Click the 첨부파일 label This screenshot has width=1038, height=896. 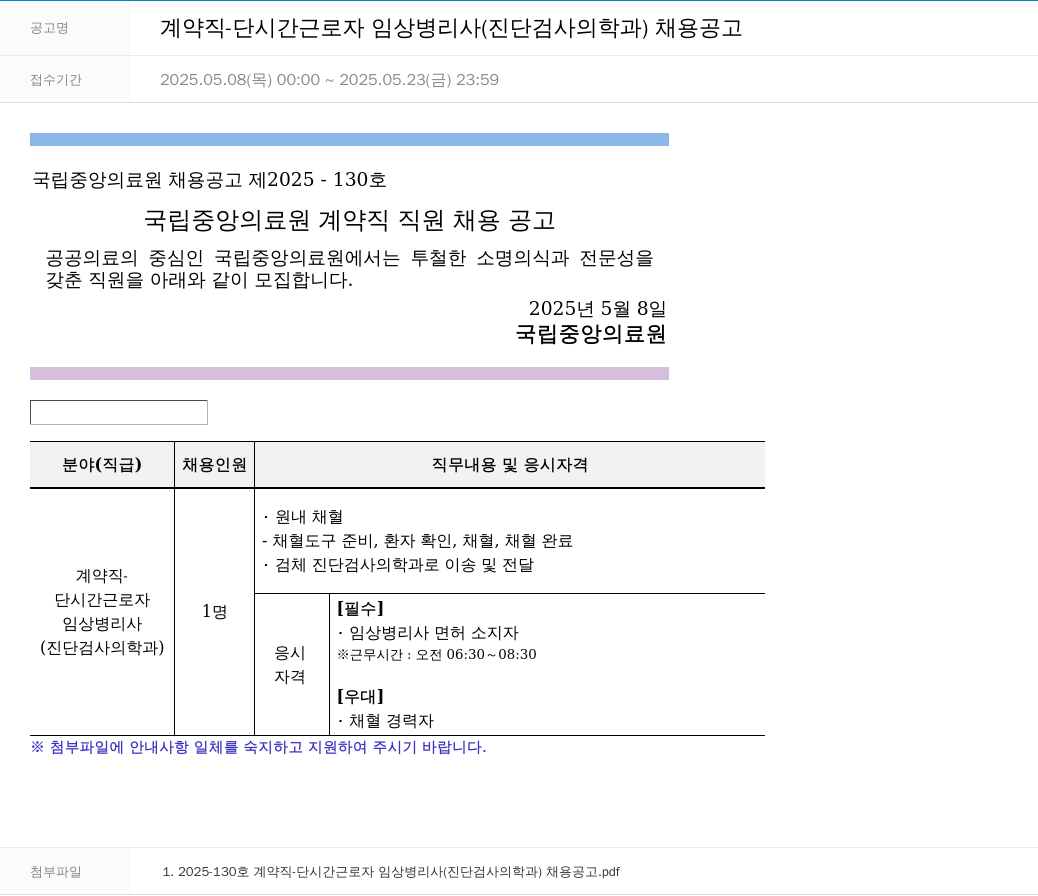56,871
